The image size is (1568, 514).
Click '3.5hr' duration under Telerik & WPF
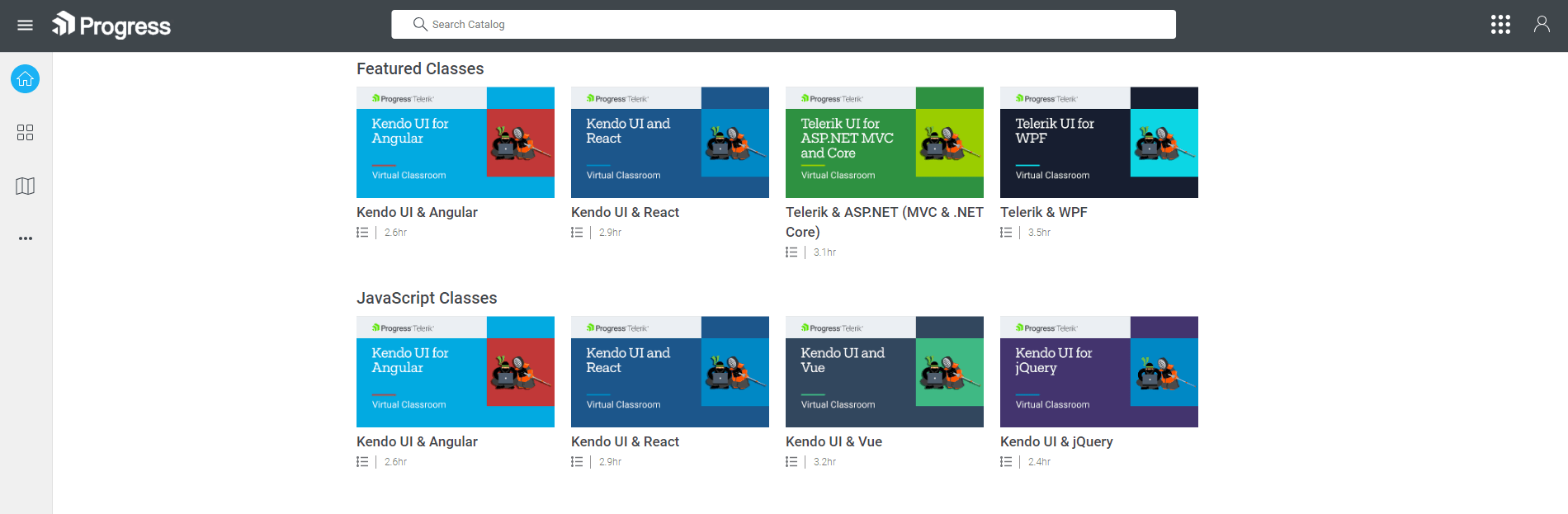[x=1039, y=233]
